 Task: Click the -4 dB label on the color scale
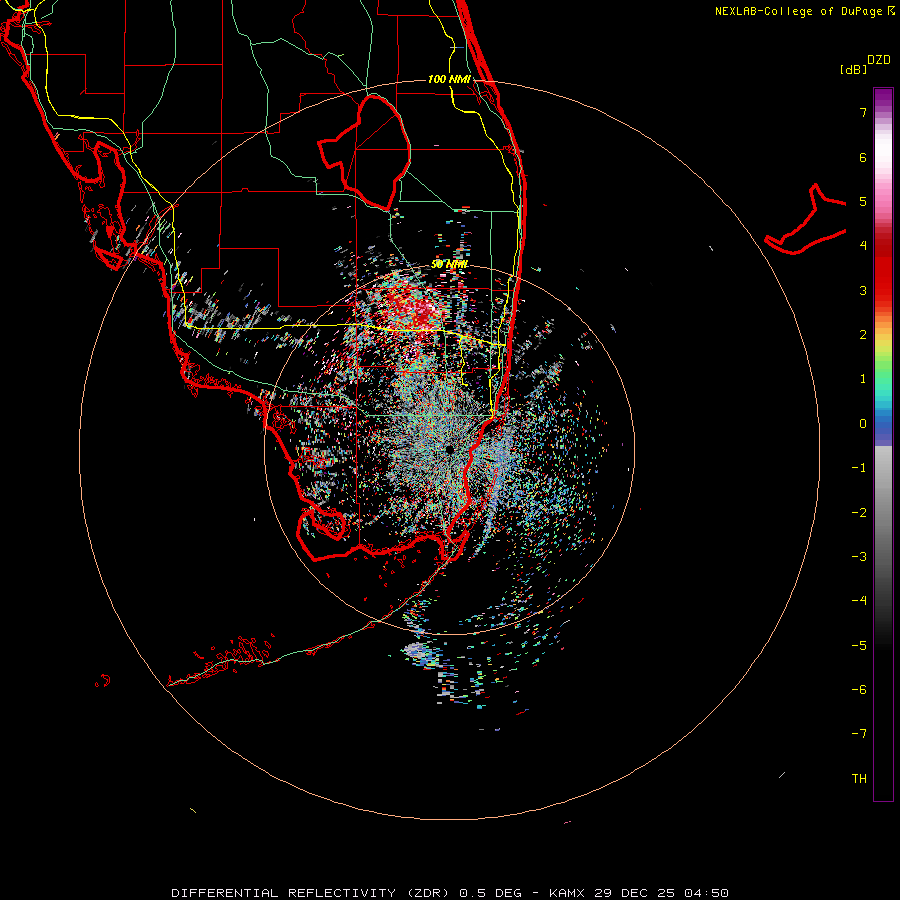[859, 600]
